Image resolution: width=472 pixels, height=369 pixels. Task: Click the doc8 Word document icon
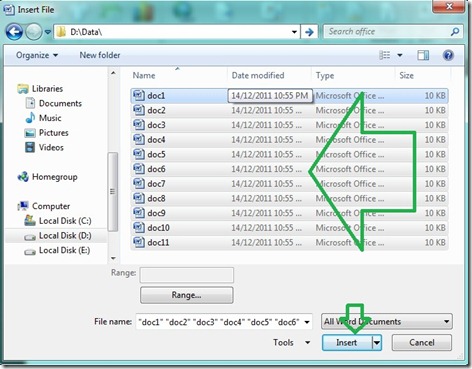139,198
